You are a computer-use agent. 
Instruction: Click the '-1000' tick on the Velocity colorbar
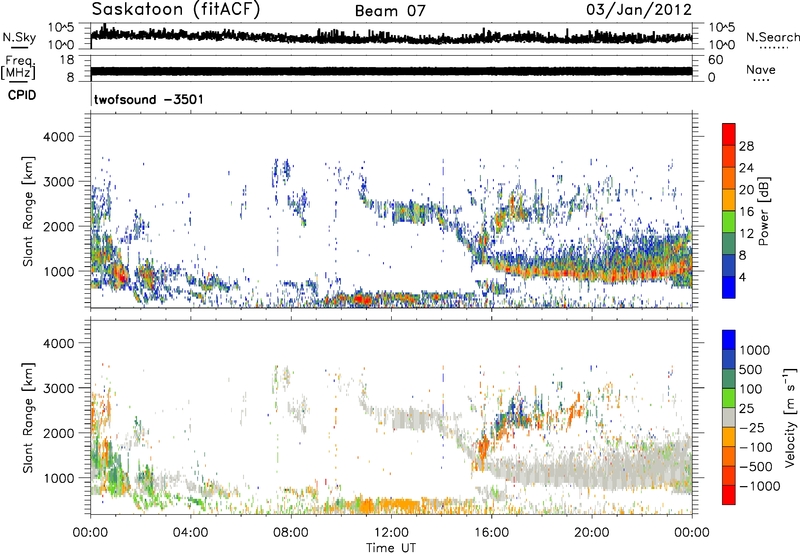pyautogui.click(x=760, y=486)
